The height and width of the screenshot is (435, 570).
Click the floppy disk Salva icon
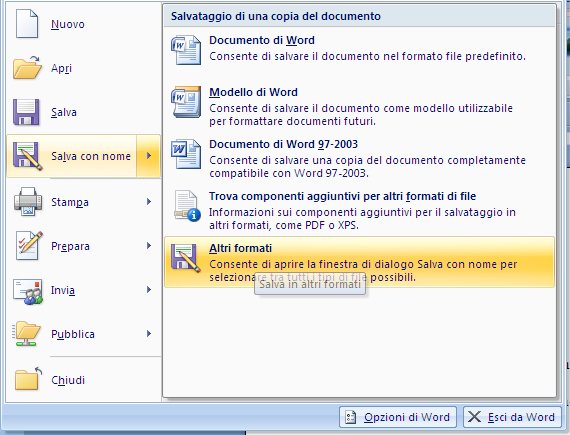tap(26, 112)
